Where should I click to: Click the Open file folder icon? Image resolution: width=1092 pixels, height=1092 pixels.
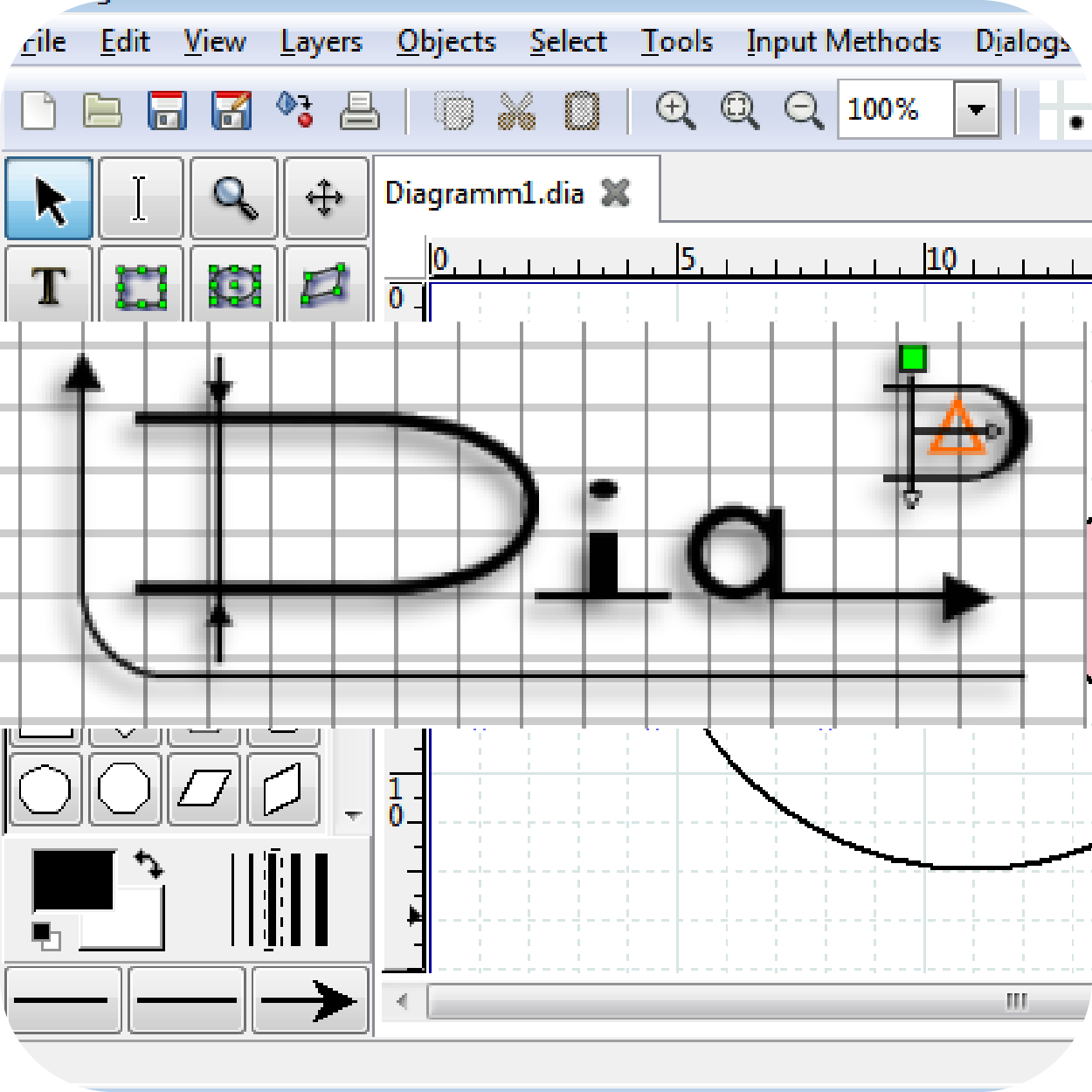click(102, 111)
